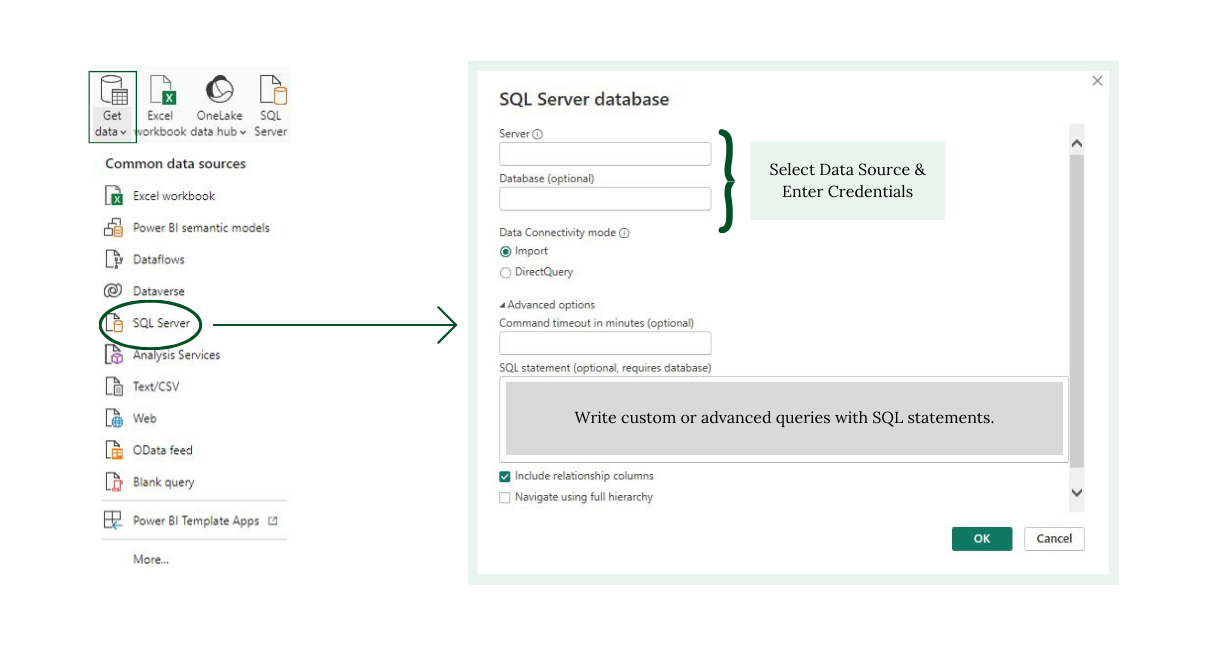Viewport: 1226px width, 650px height.
Task: Choose Dataverse menu entry
Action: (x=159, y=291)
